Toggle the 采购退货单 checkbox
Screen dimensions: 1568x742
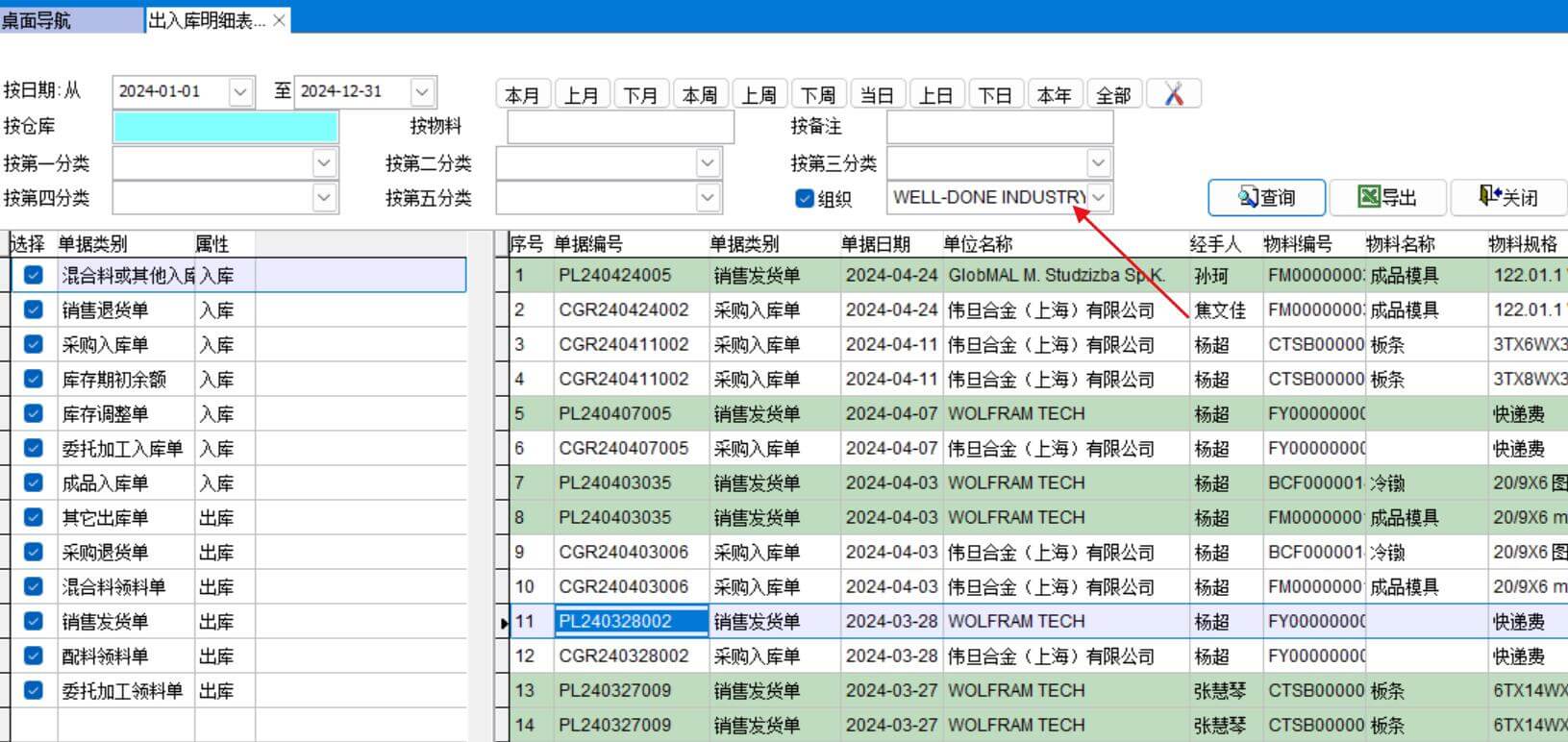pyautogui.click(x=34, y=552)
